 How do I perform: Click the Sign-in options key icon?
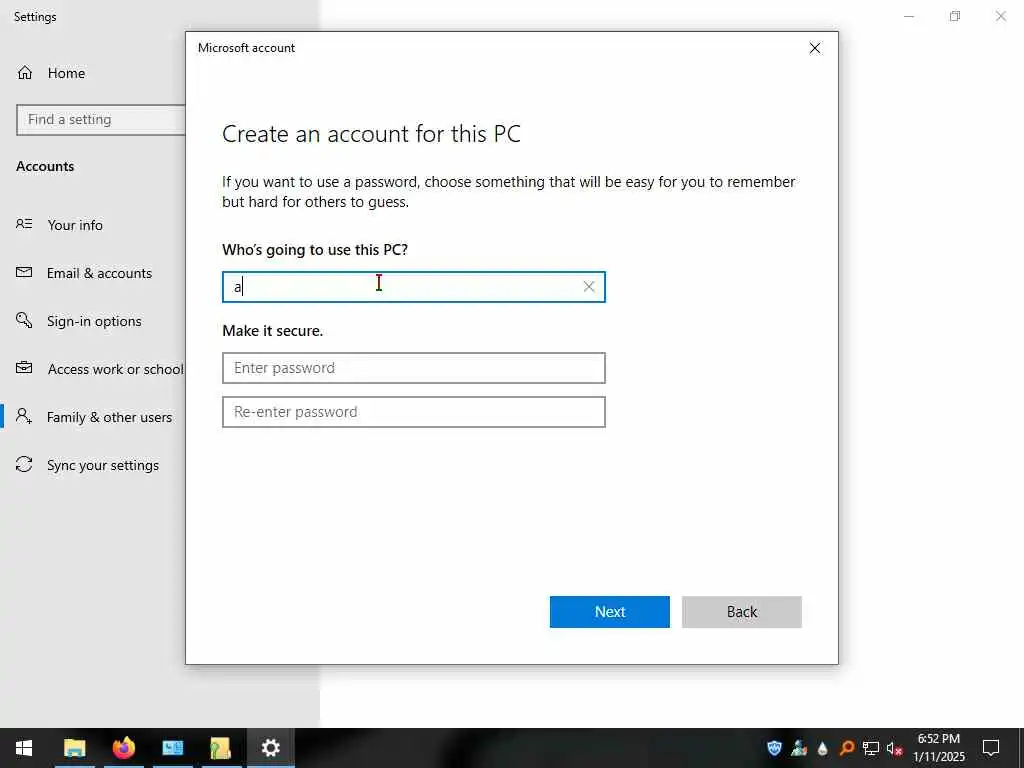(24, 320)
